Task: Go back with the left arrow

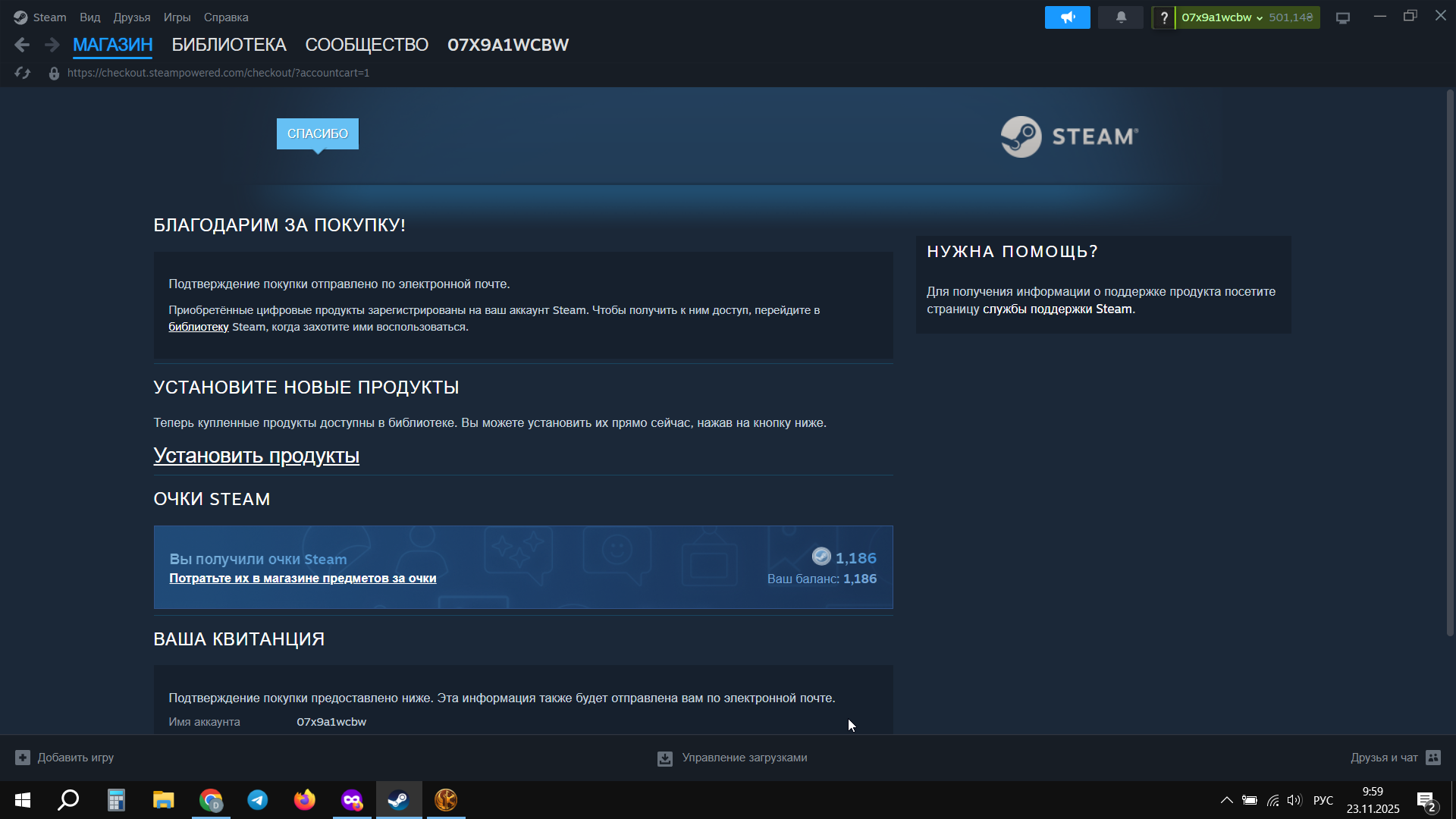Action: pyautogui.click(x=22, y=45)
